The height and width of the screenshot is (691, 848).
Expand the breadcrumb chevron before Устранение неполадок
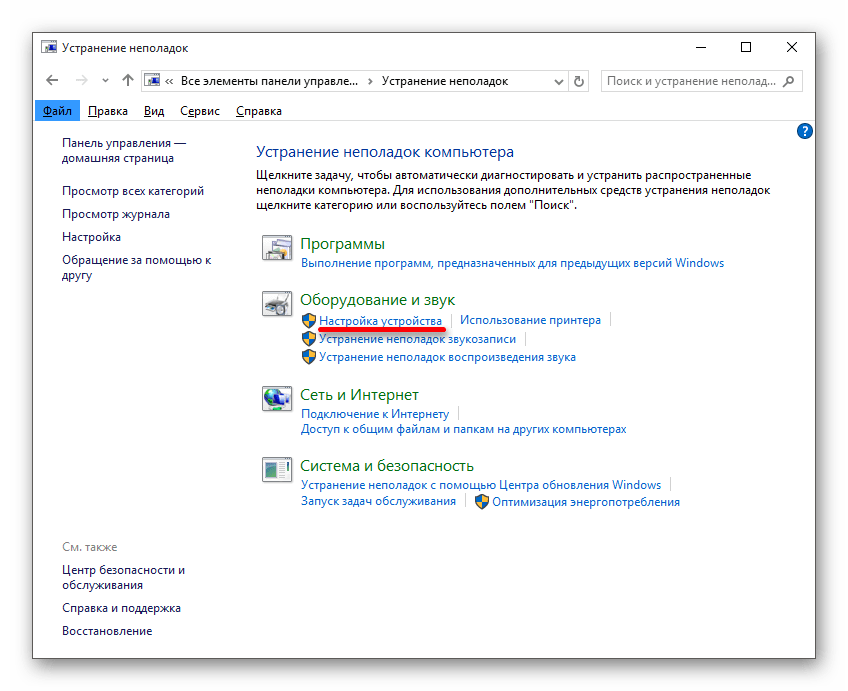pyautogui.click(x=371, y=81)
